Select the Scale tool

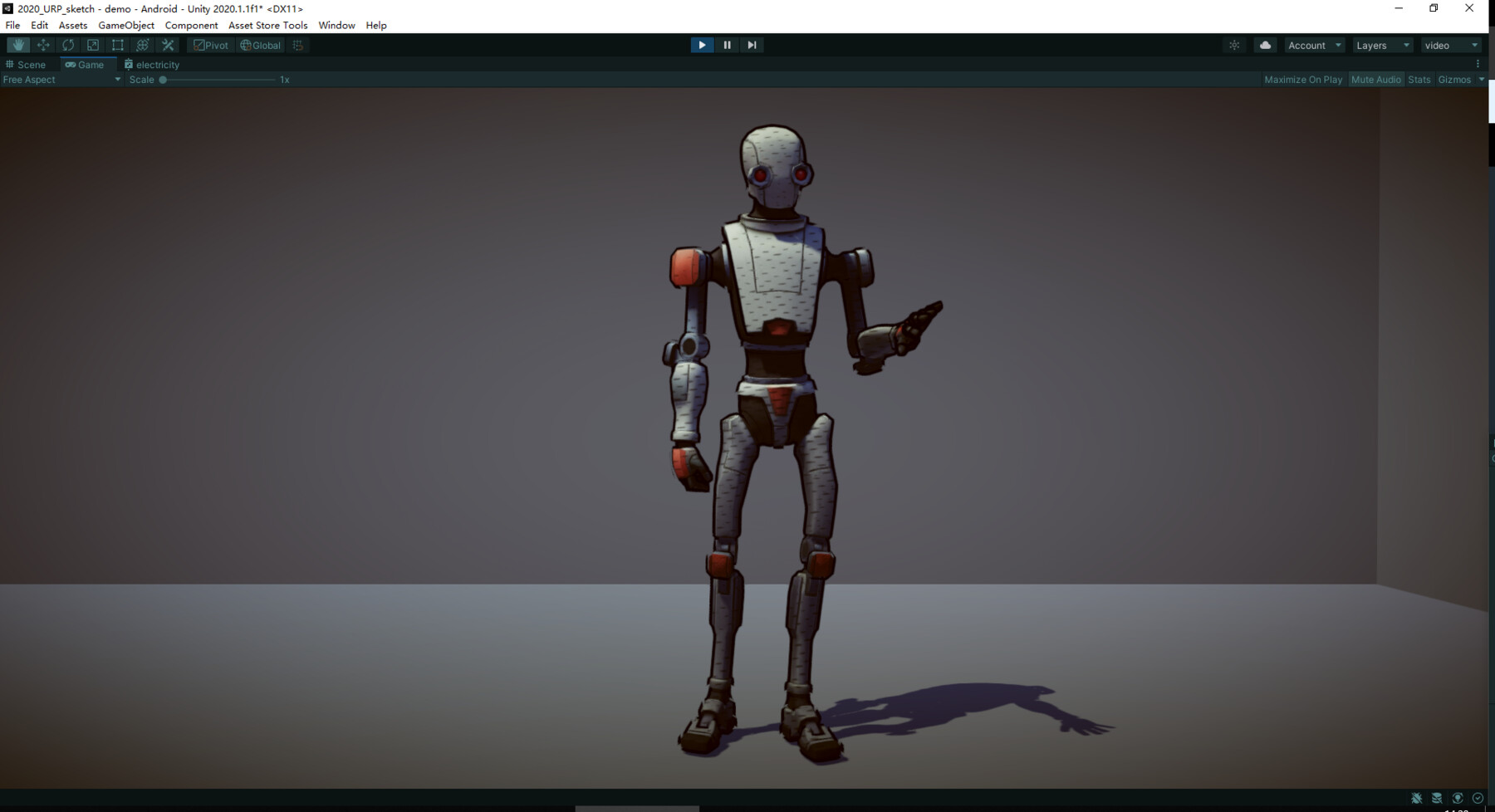pyautogui.click(x=92, y=45)
